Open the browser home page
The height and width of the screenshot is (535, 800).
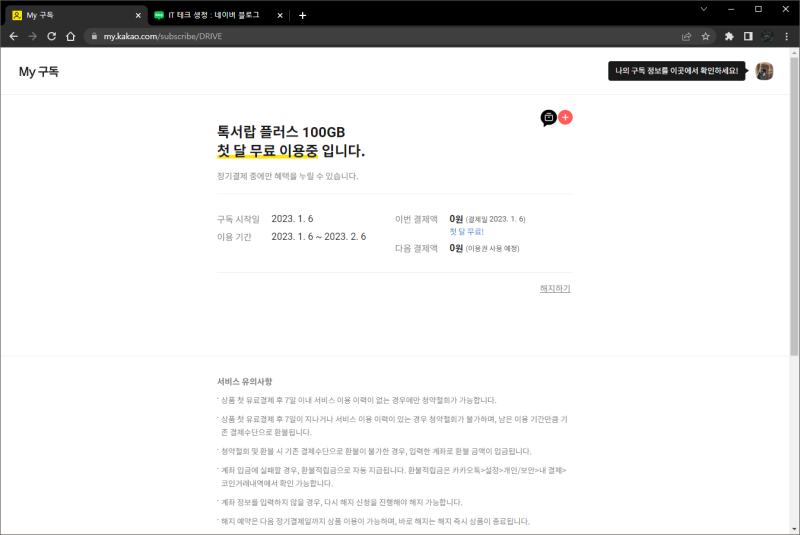70,36
